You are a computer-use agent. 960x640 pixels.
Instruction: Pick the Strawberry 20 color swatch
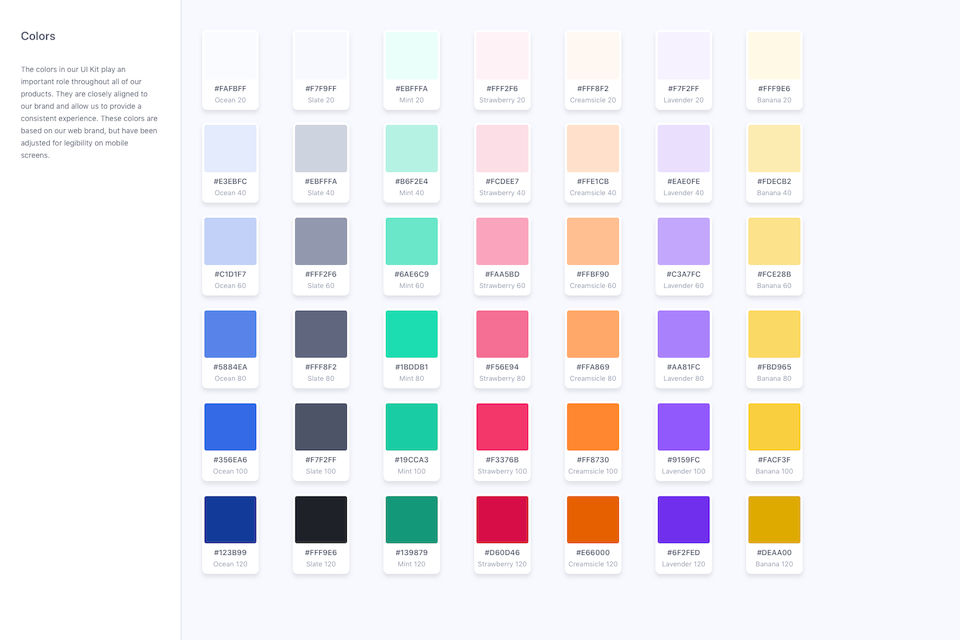[502, 56]
